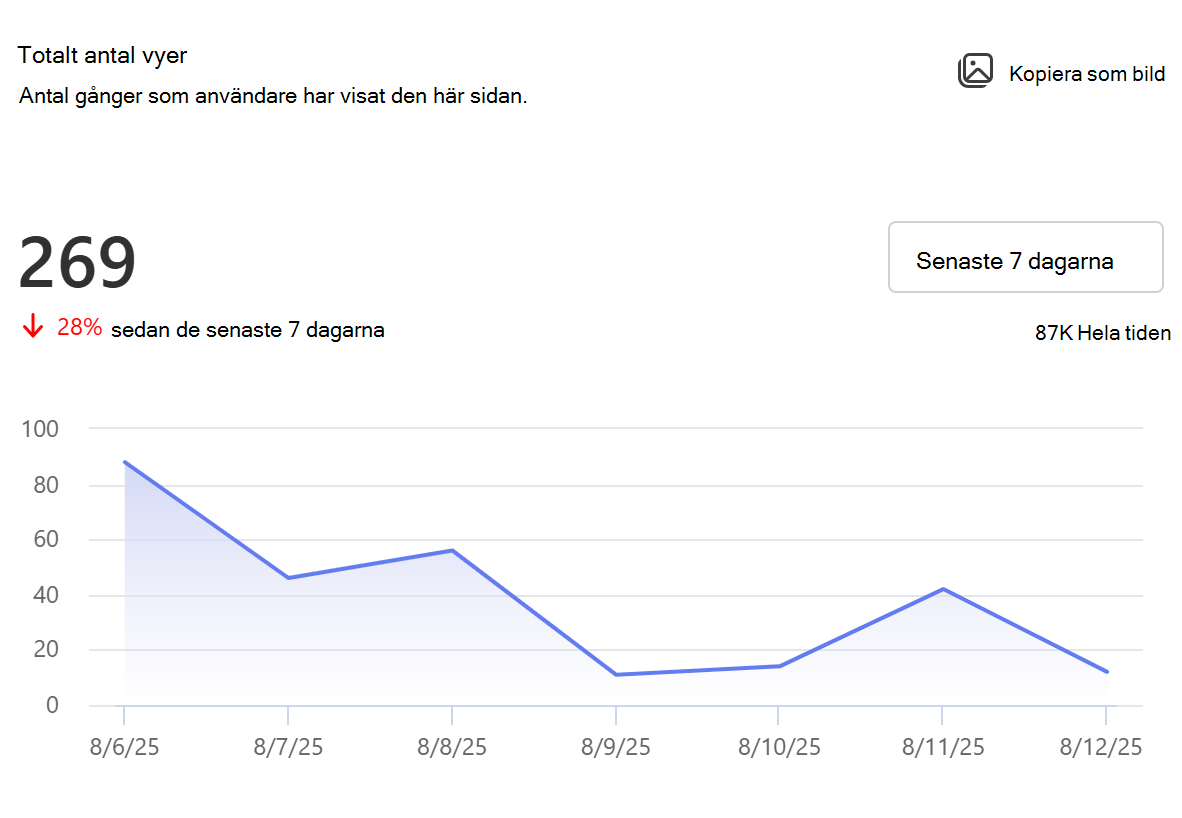Click the Totalt antal vyer heading
Screen dimensions: 1182x818
[103, 55]
